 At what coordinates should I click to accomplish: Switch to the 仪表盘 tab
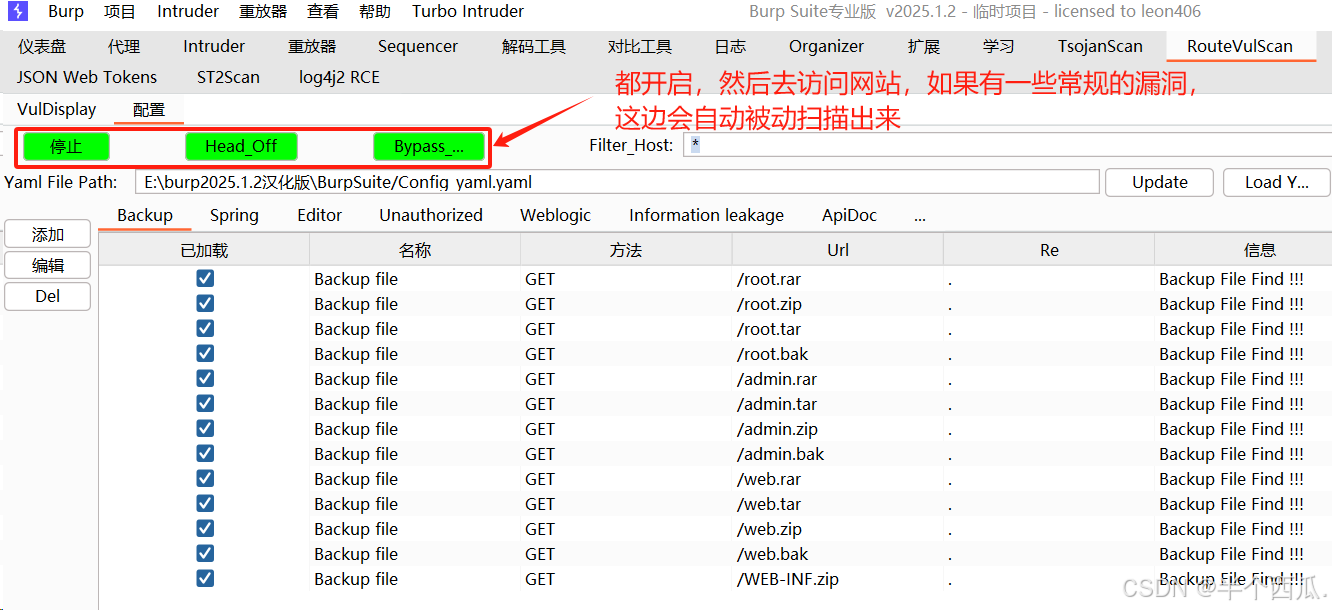point(42,46)
